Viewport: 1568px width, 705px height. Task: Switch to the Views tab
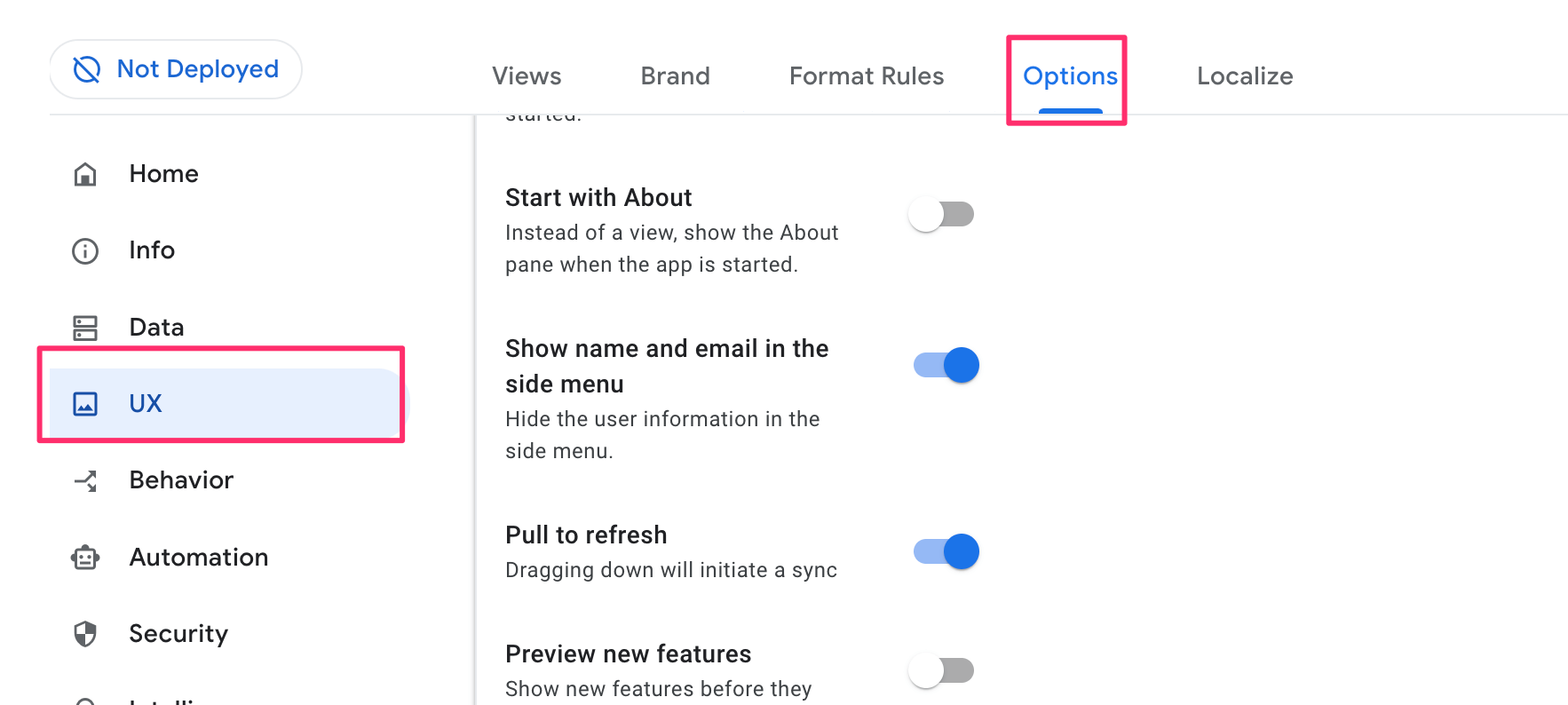click(x=526, y=76)
